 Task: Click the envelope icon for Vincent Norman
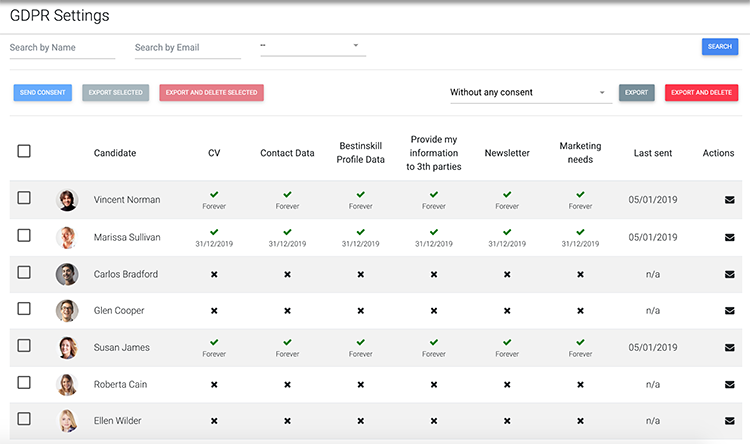click(x=729, y=200)
